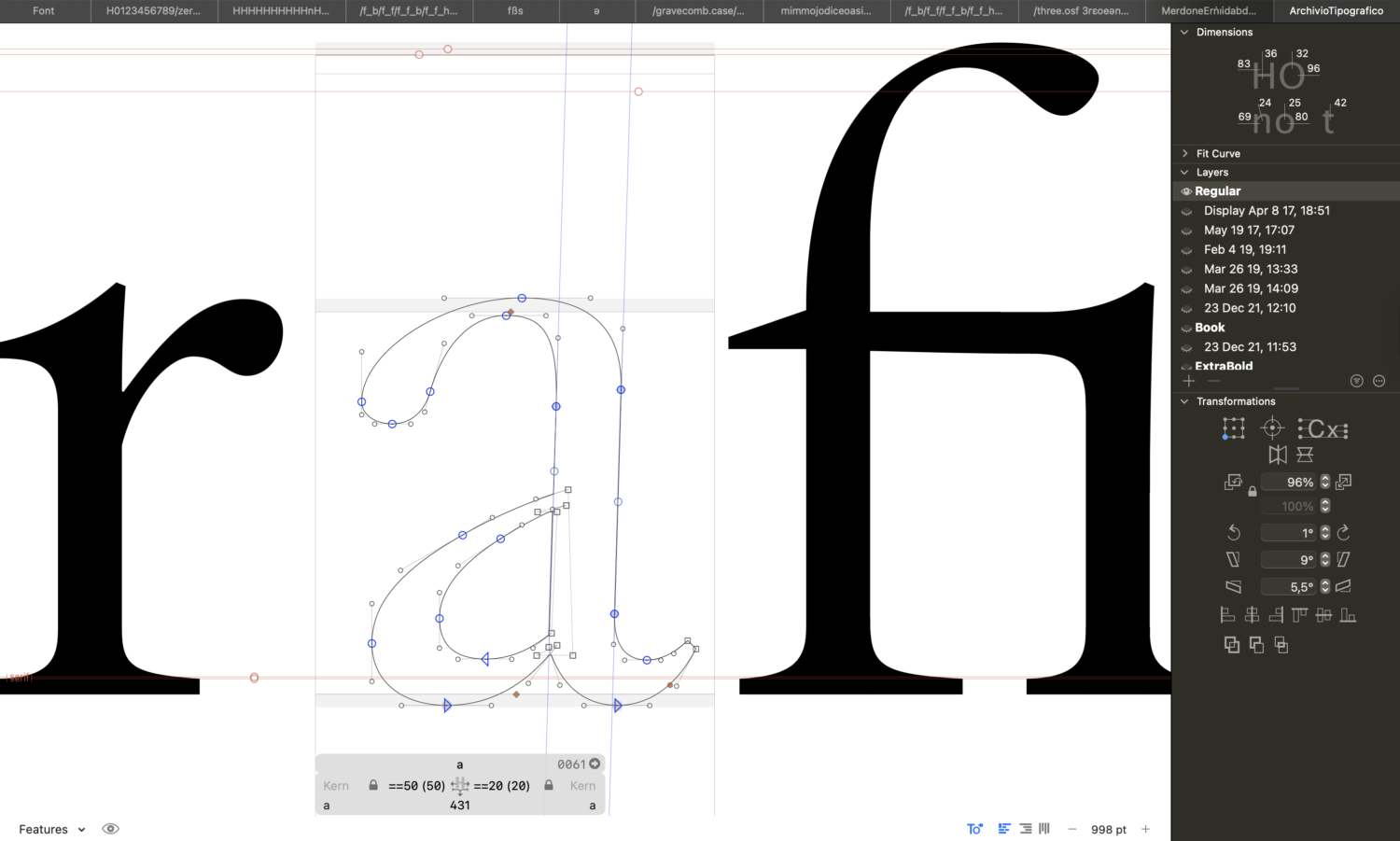Select the fßs tab

coord(515,11)
